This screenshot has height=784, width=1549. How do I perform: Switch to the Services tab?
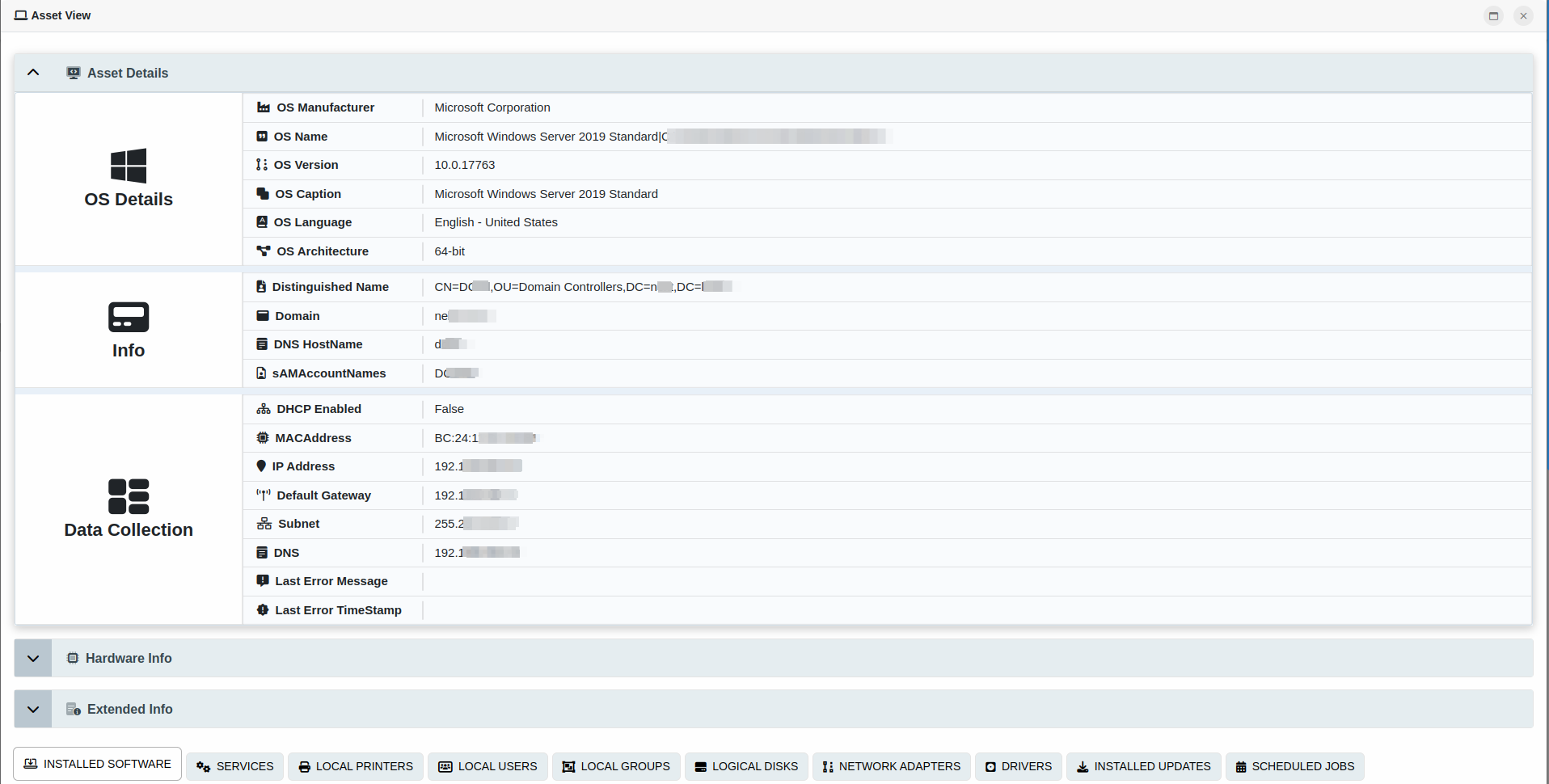(x=235, y=766)
